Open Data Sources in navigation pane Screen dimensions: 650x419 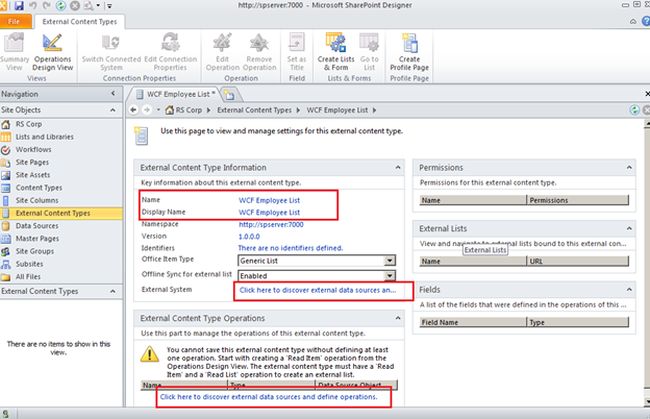point(37,226)
